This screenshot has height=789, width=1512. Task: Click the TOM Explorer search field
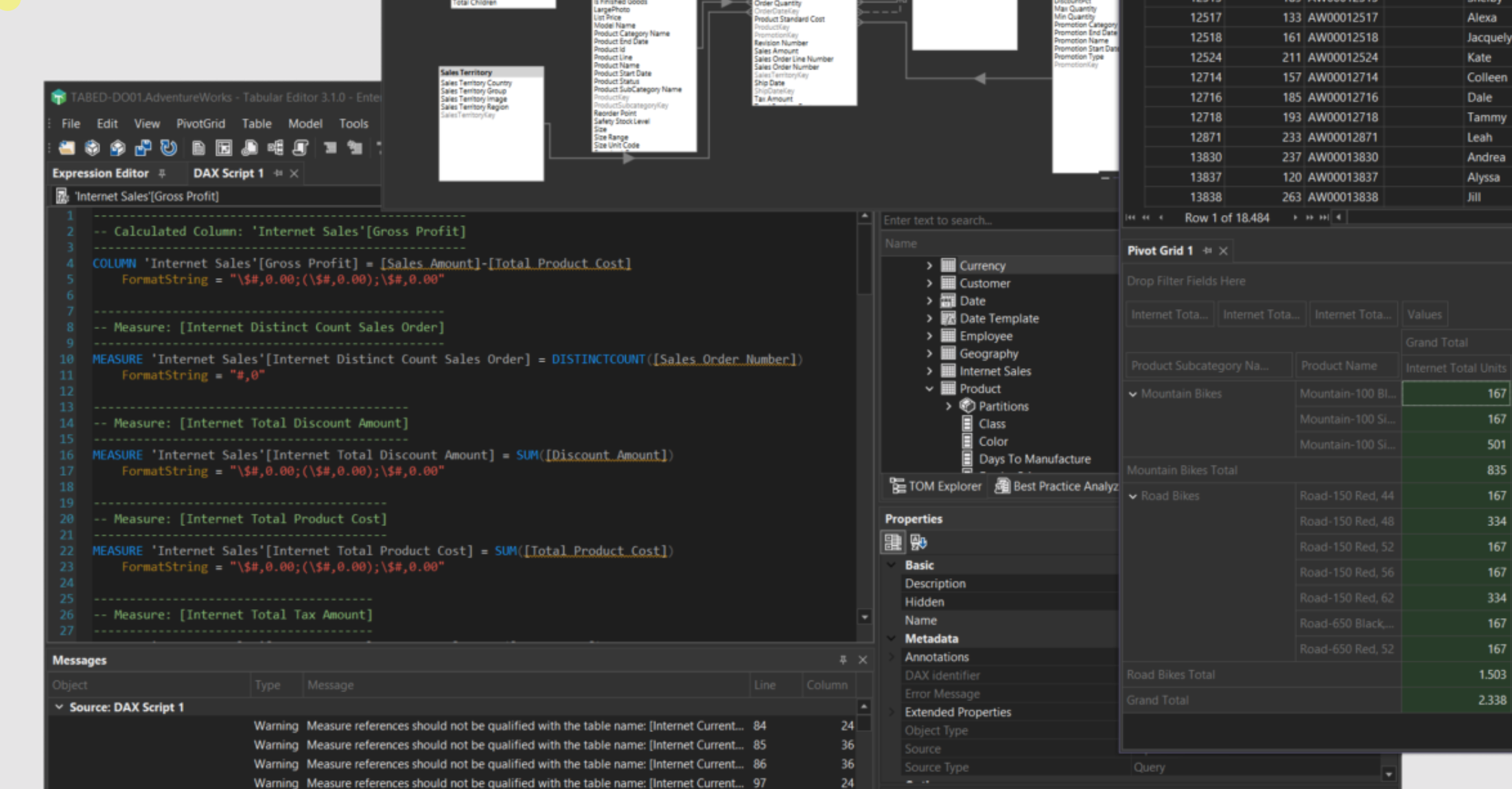pos(999,220)
